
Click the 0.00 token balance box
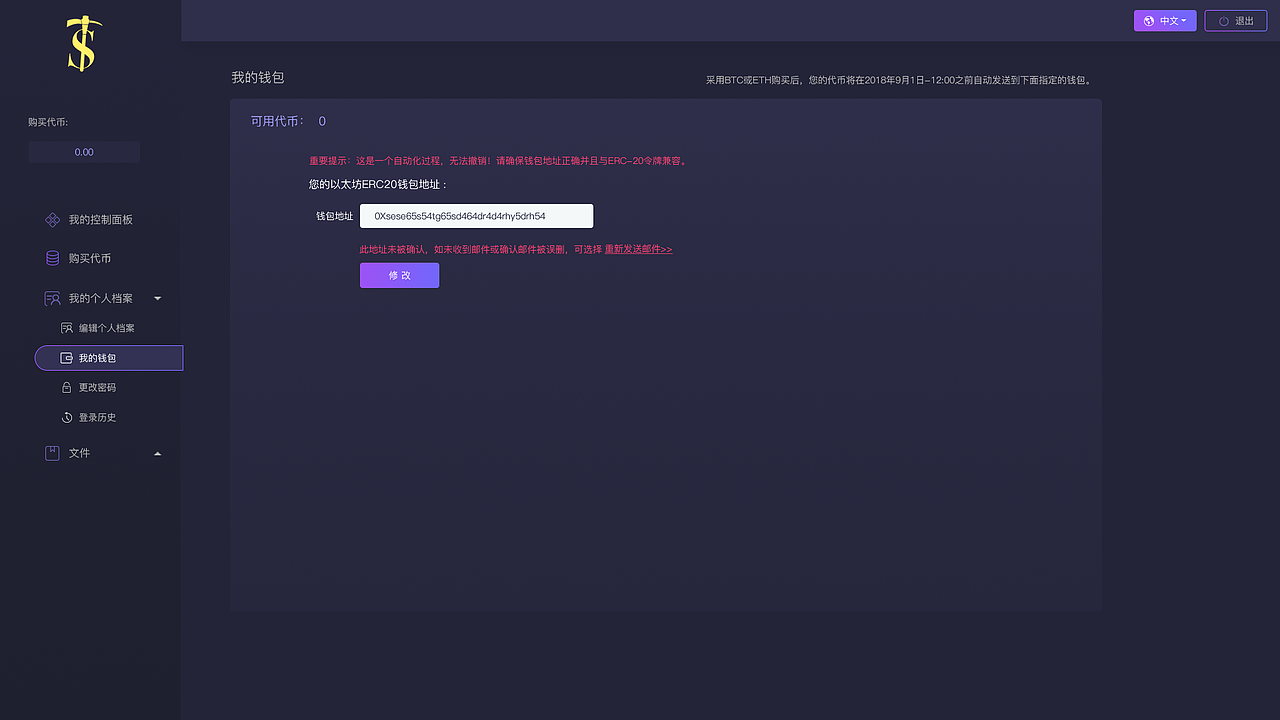click(84, 152)
